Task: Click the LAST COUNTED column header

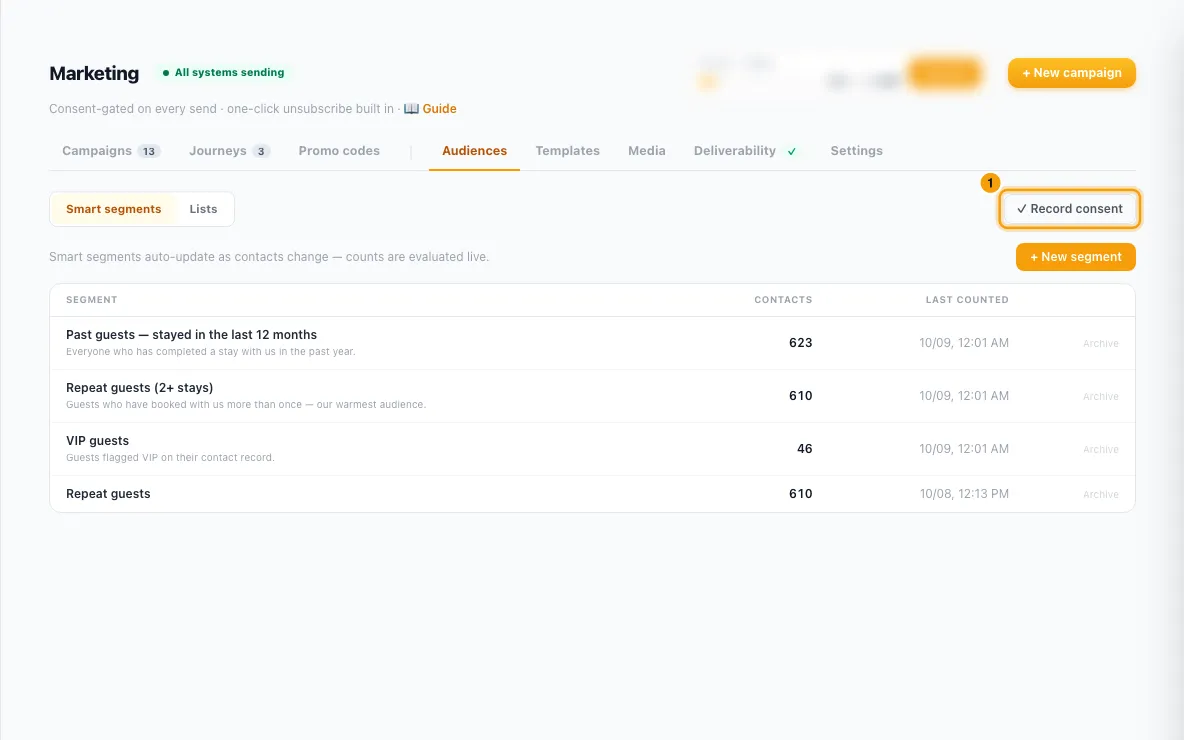Action: click(967, 300)
